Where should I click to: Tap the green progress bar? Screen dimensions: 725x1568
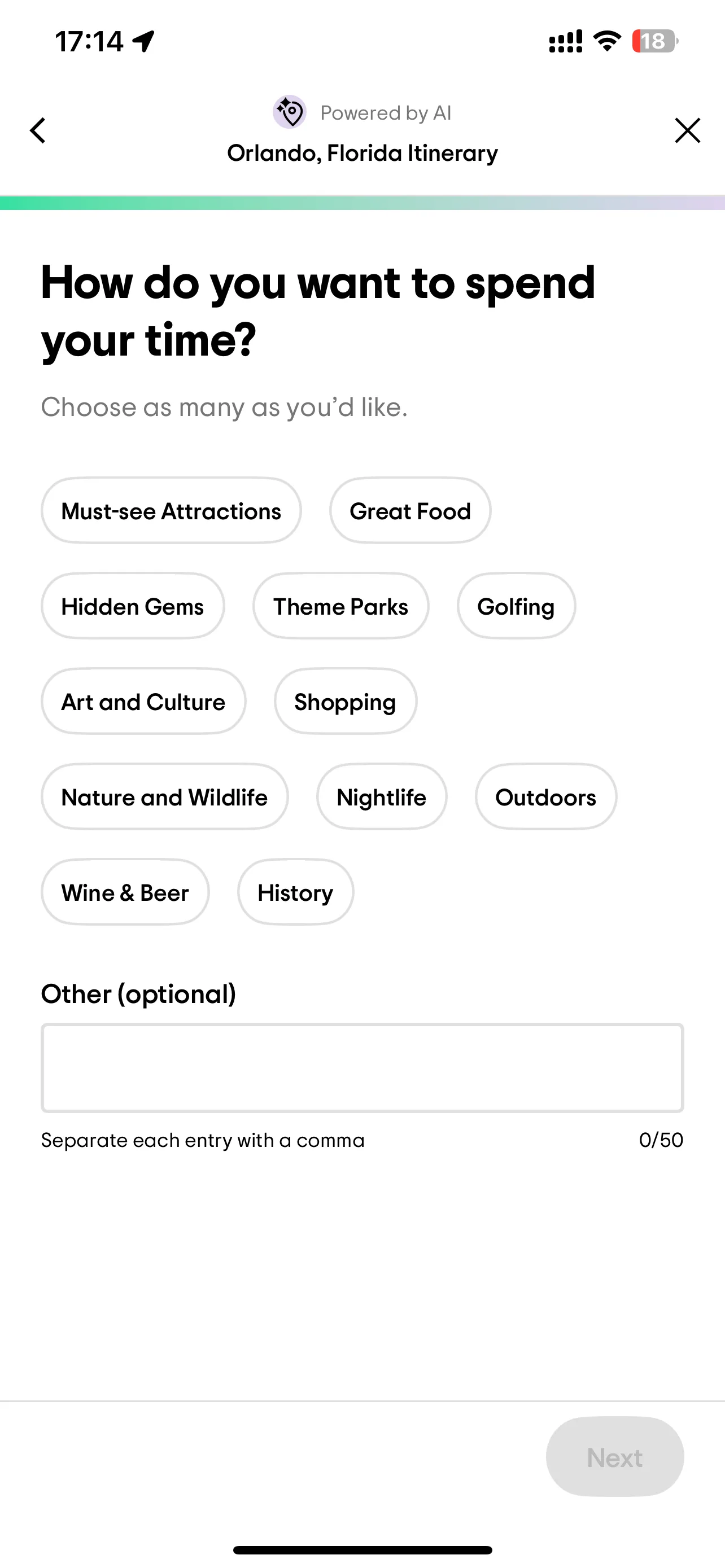362,203
